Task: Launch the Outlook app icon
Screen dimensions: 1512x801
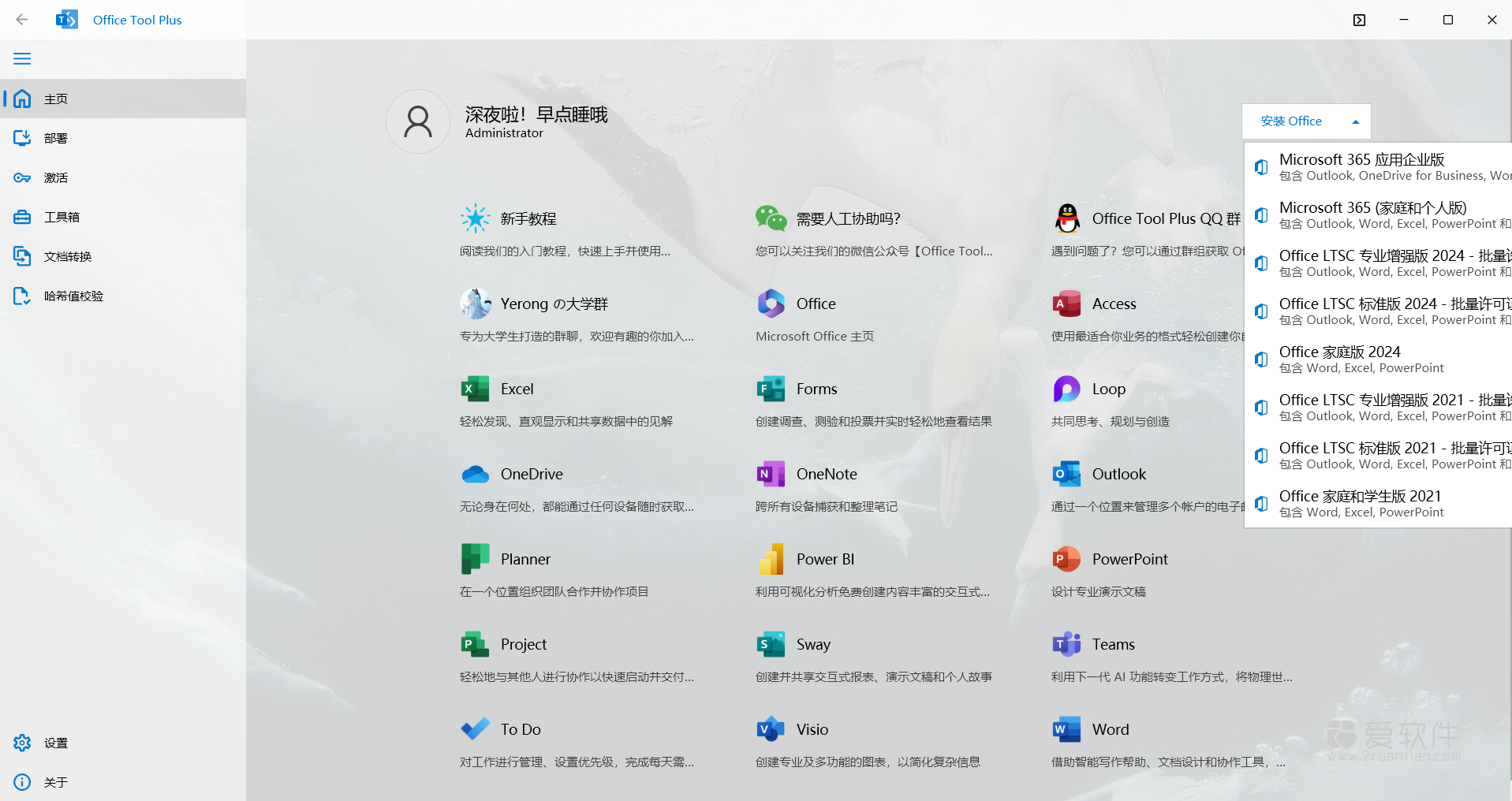Action: click(1067, 474)
